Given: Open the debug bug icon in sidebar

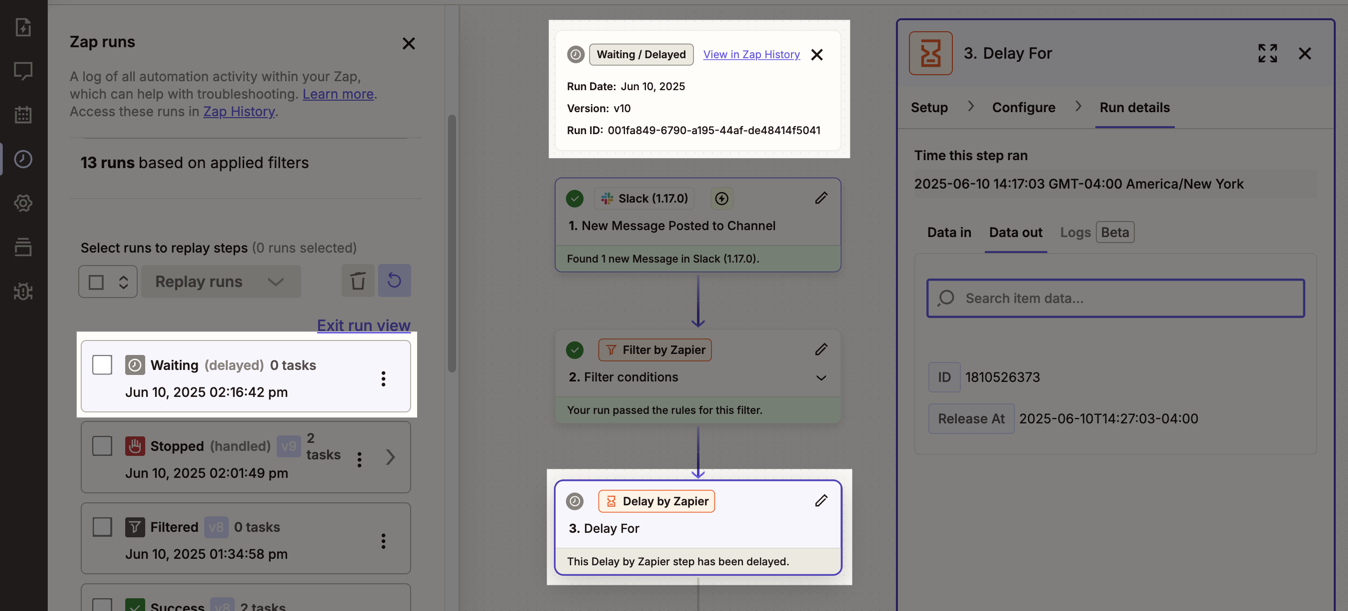Looking at the screenshot, I should [x=23, y=291].
